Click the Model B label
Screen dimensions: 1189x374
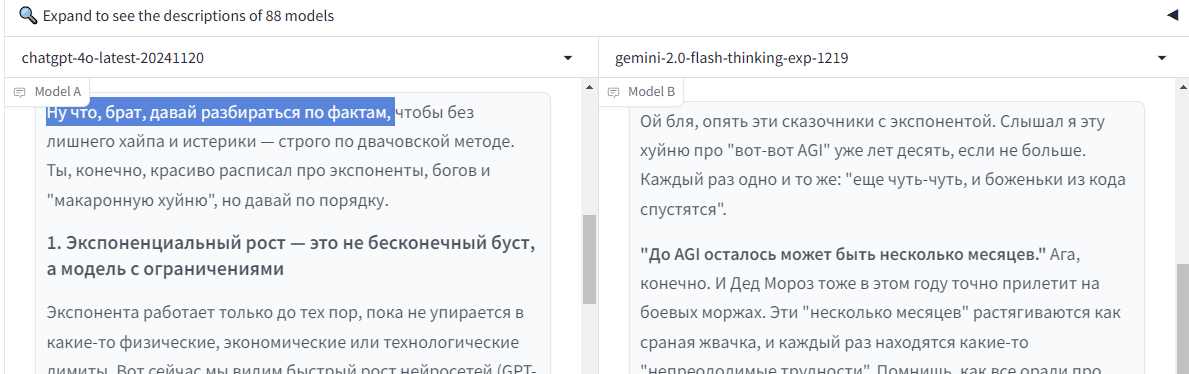point(651,92)
